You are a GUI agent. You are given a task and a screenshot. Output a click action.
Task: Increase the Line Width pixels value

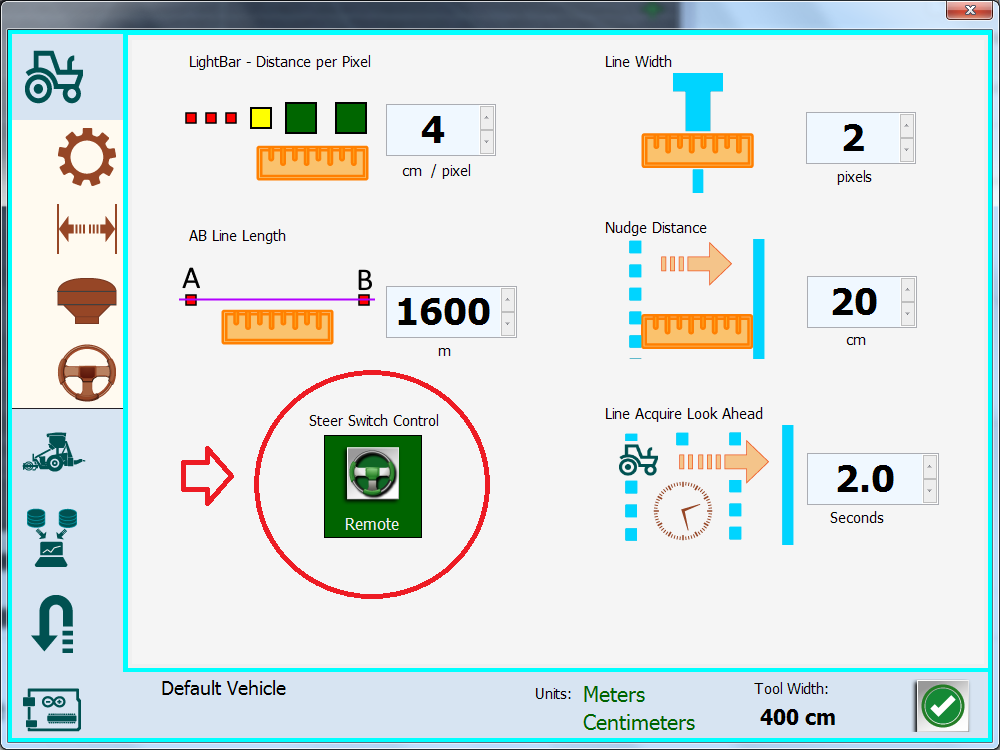click(x=907, y=126)
